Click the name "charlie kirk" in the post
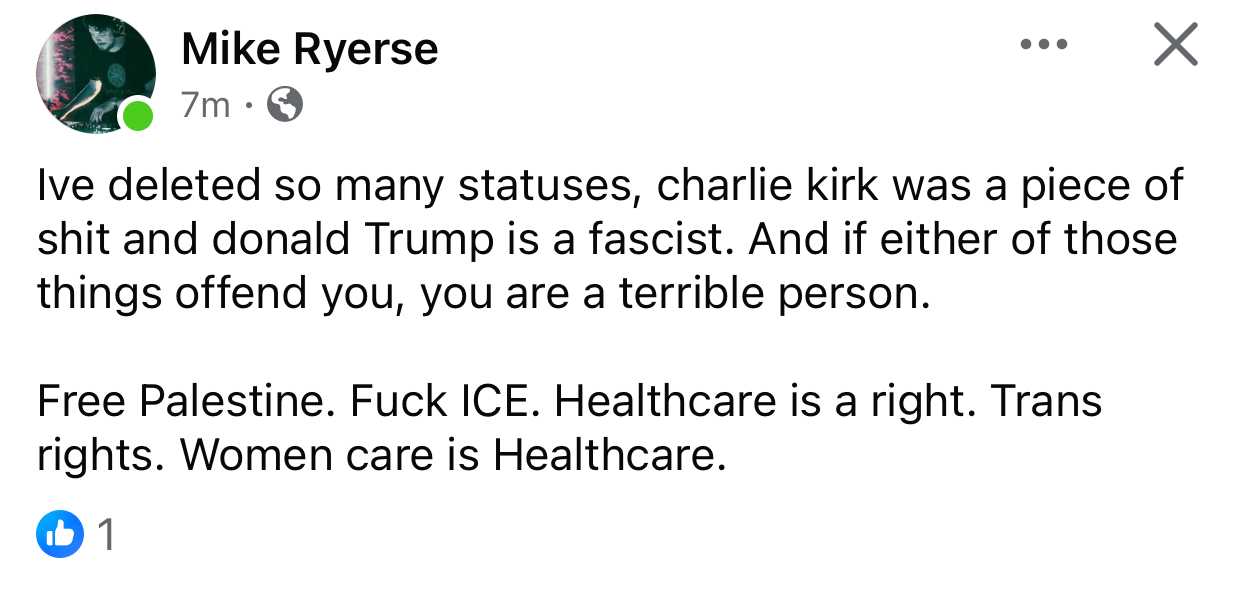 766,185
